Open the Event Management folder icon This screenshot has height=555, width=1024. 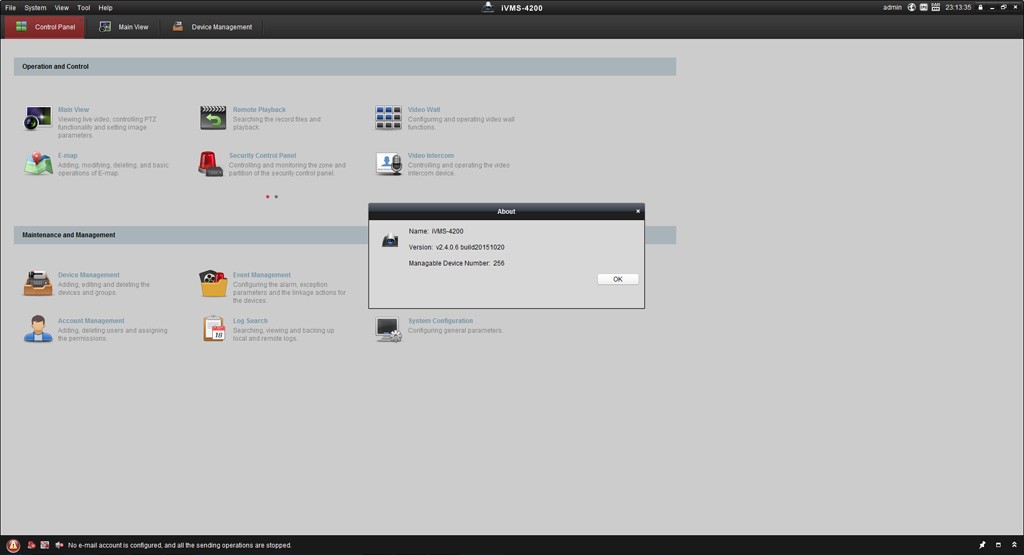(x=213, y=283)
